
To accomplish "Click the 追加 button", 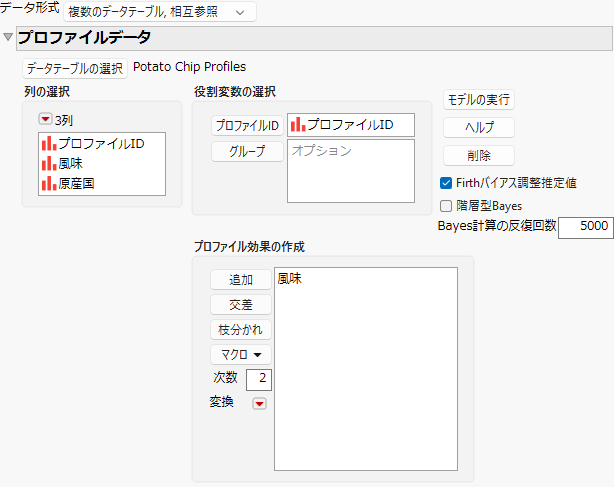I will [241, 280].
